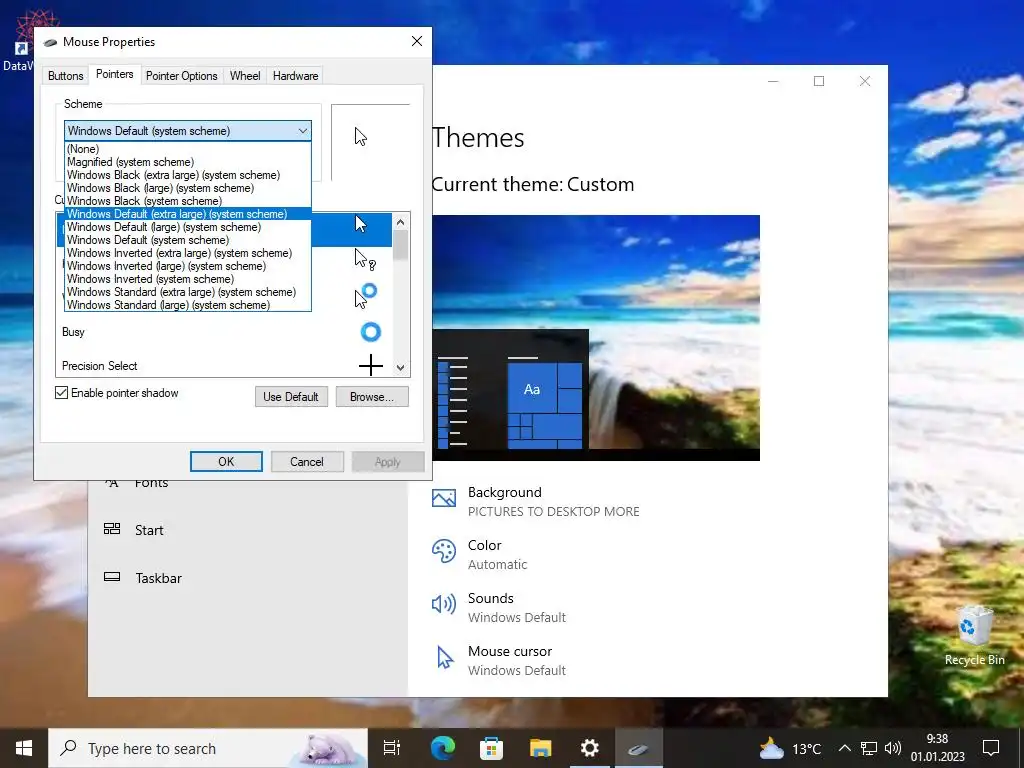Open Background link in Themes settings
The width and height of the screenshot is (1024, 768).
pyautogui.click(x=504, y=492)
